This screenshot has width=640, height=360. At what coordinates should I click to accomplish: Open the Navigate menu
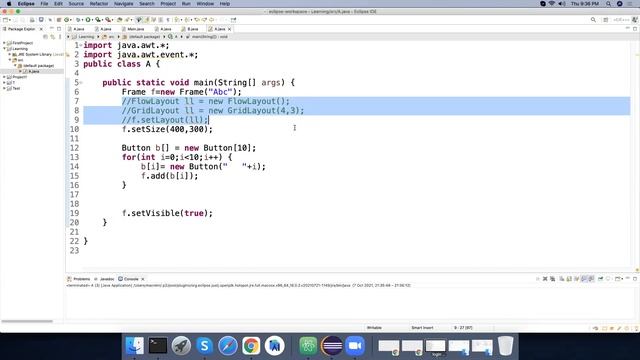coord(123,4)
